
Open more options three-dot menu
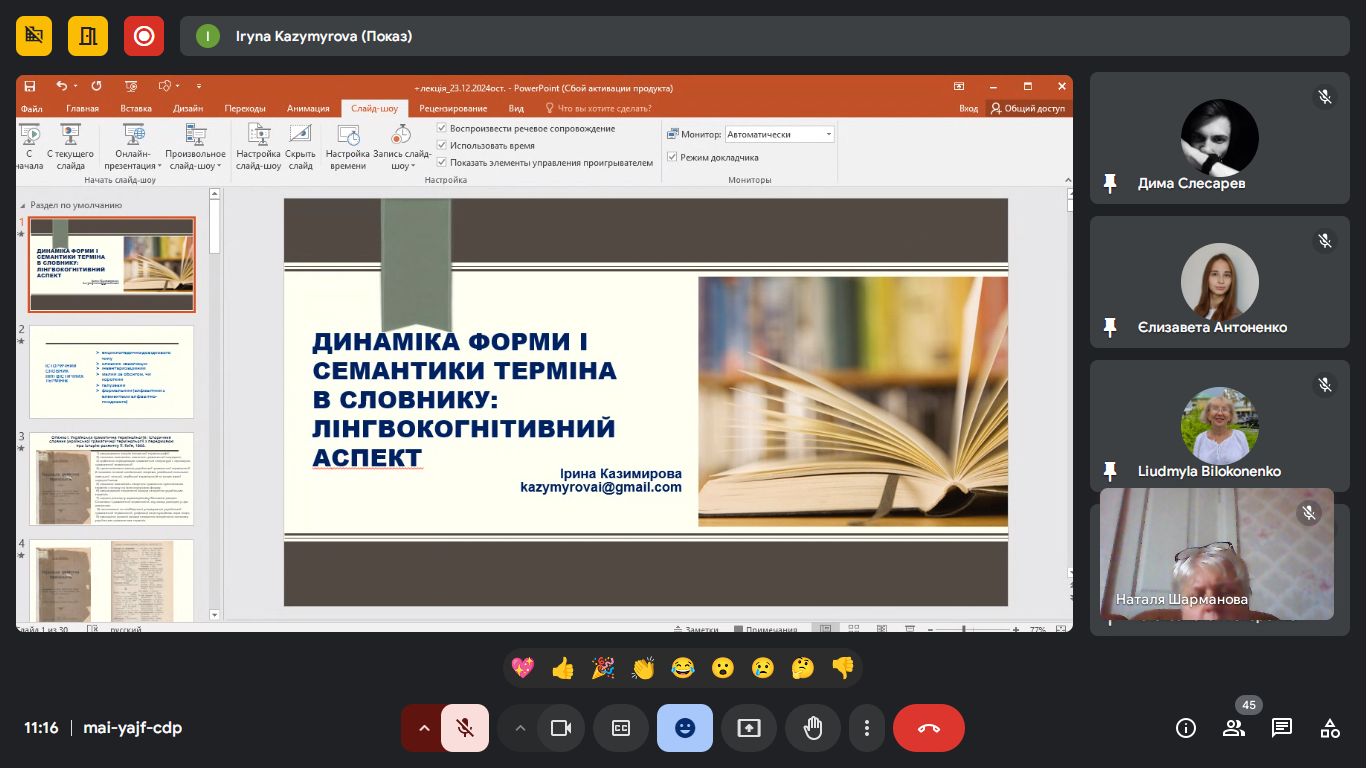point(867,728)
